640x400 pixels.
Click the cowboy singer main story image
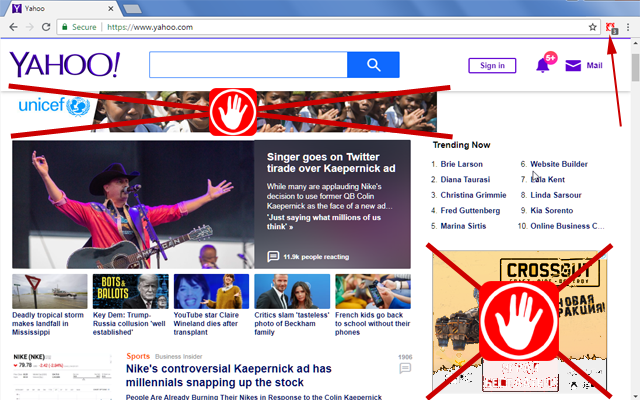pos(133,204)
